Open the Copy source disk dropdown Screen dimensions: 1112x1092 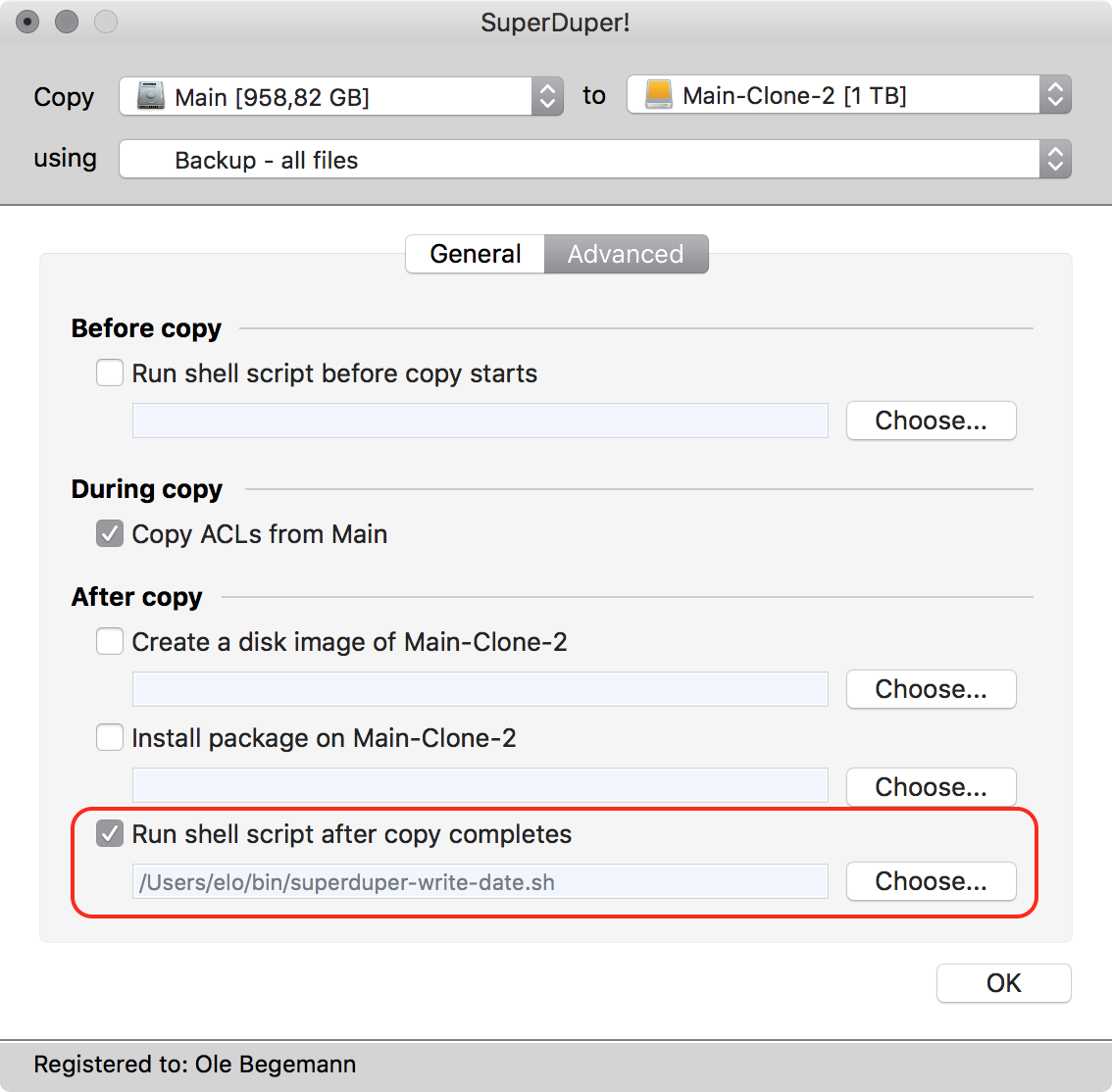547,96
